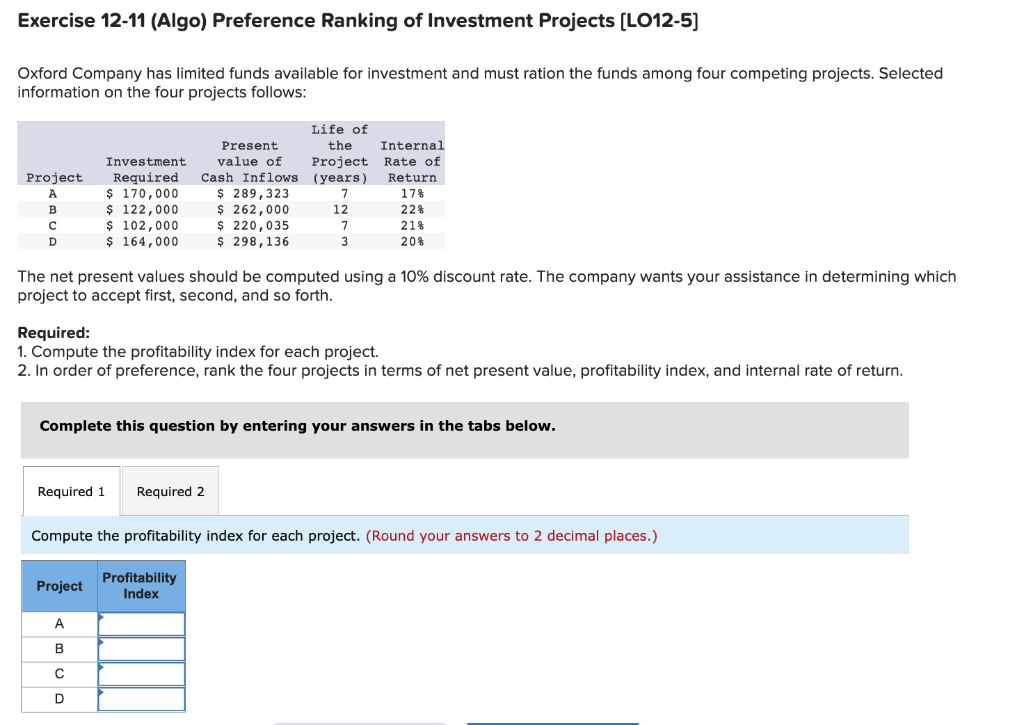1024x725 pixels.
Task: Click the Project column header in answer table
Action: pos(58,586)
